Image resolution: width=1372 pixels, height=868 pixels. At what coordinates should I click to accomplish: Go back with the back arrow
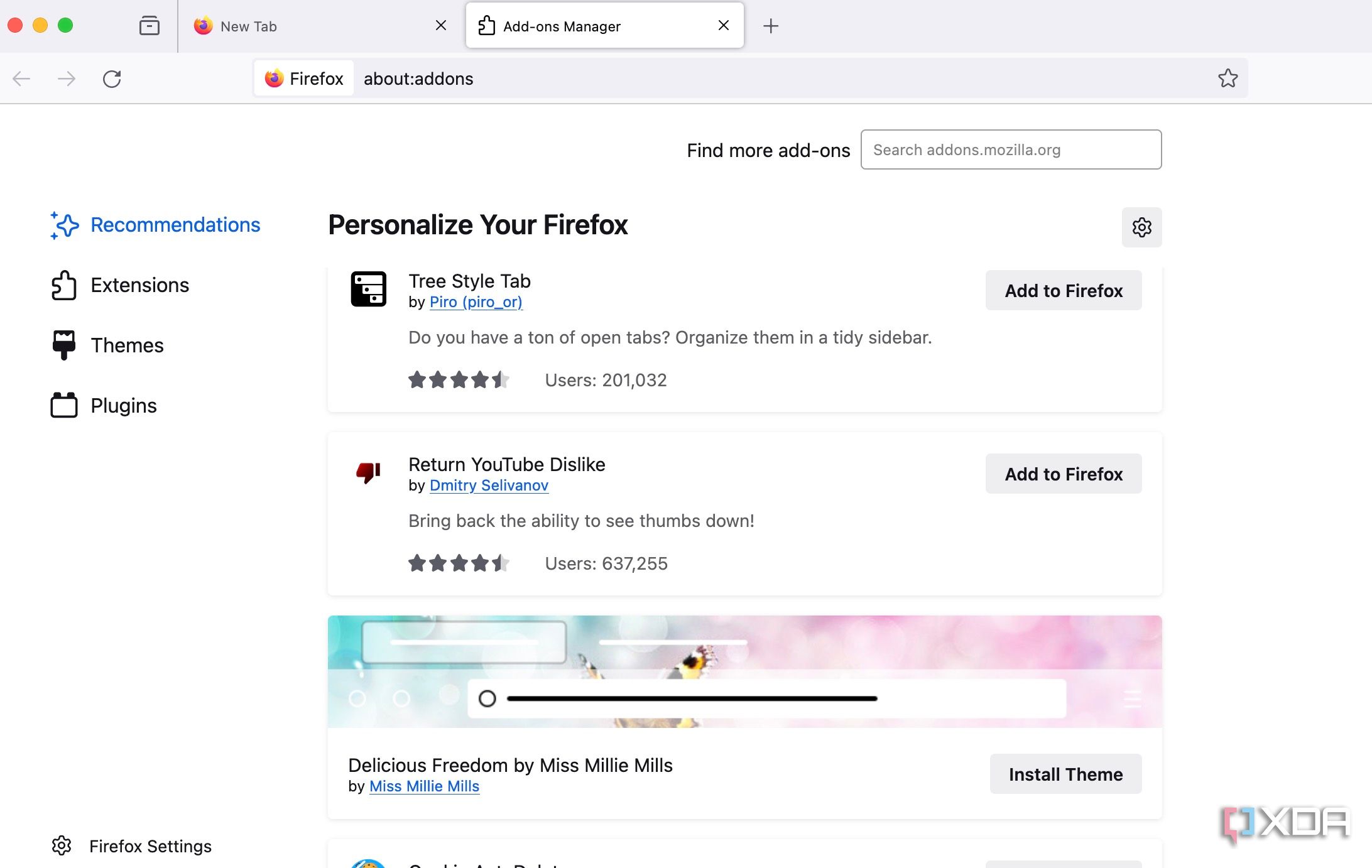click(22, 79)
